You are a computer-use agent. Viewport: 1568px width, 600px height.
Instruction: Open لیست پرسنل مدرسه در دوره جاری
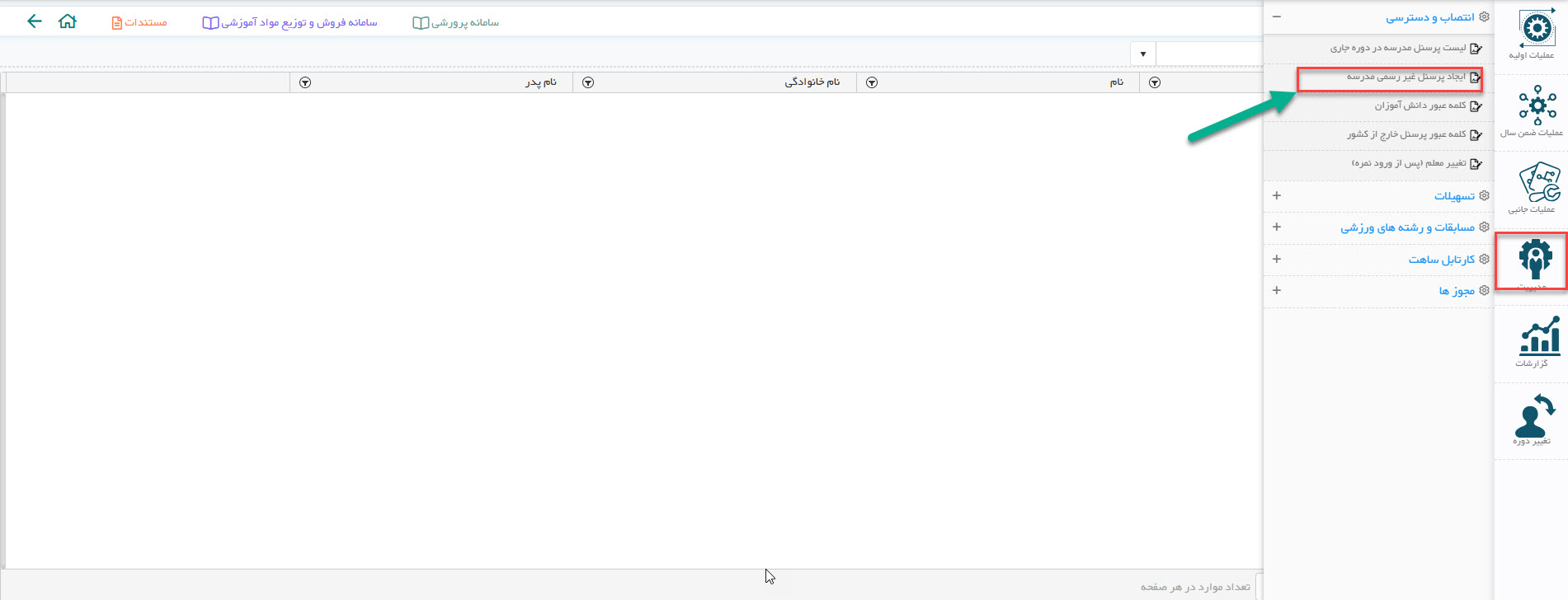(1398, 48)
